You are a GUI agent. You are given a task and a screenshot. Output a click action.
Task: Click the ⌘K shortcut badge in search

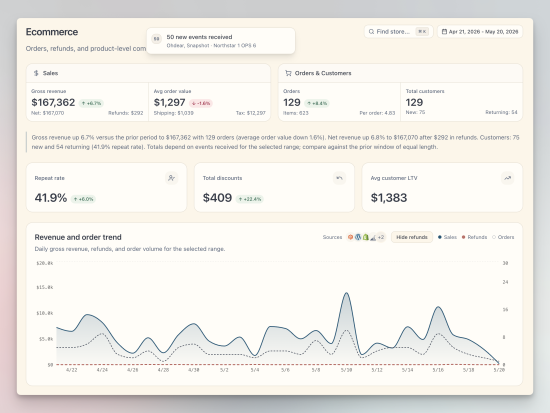tap(422, 32)
